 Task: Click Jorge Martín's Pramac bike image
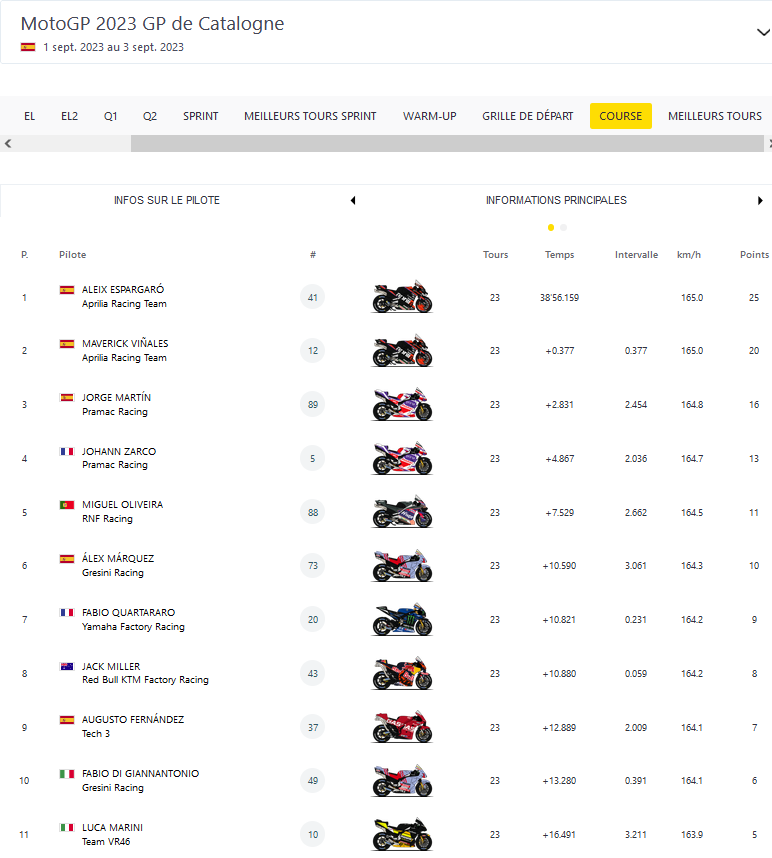pyautogui.click(x=403, y=404)
